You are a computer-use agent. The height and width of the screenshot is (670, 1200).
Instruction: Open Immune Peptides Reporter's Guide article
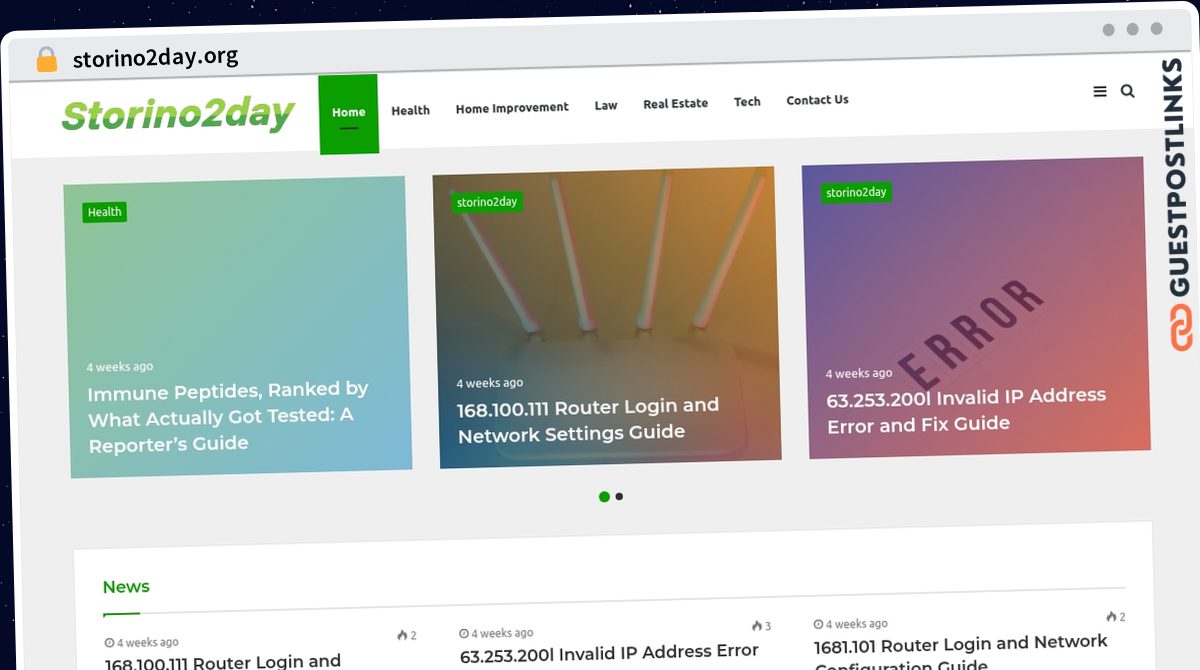[228, 417]
